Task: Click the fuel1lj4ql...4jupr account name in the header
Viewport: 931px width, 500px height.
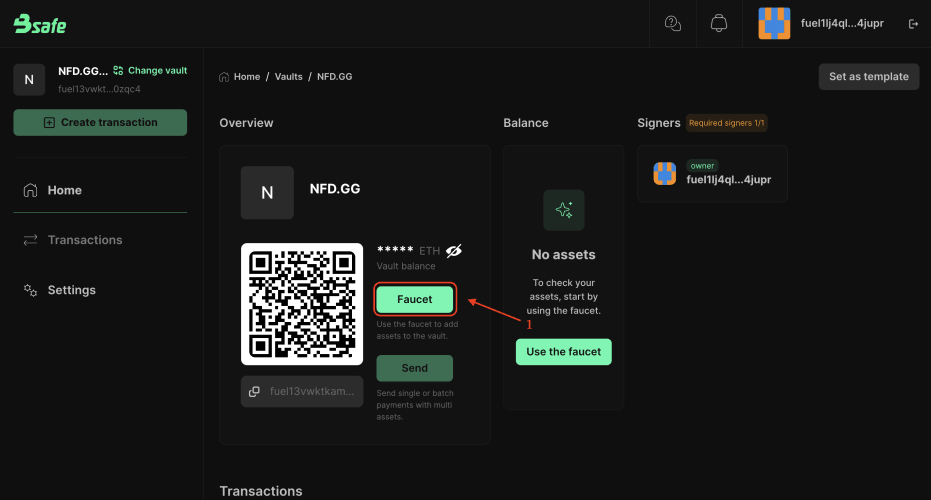Action: pos(842,23)
